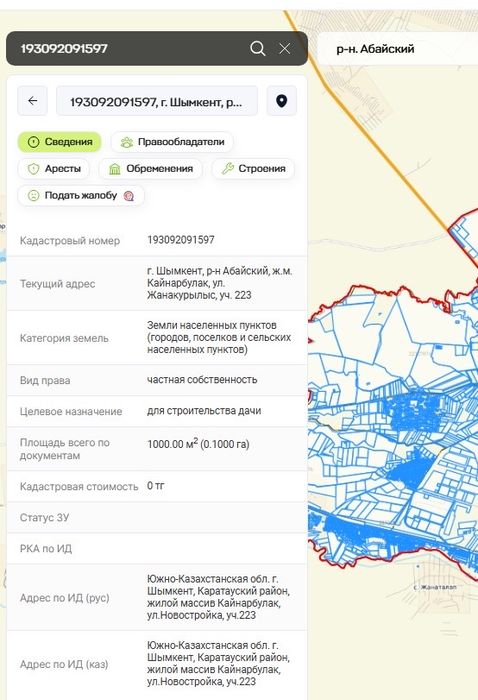
Task: Click the Строения wrench icon
Action: (x=228, y=169)
